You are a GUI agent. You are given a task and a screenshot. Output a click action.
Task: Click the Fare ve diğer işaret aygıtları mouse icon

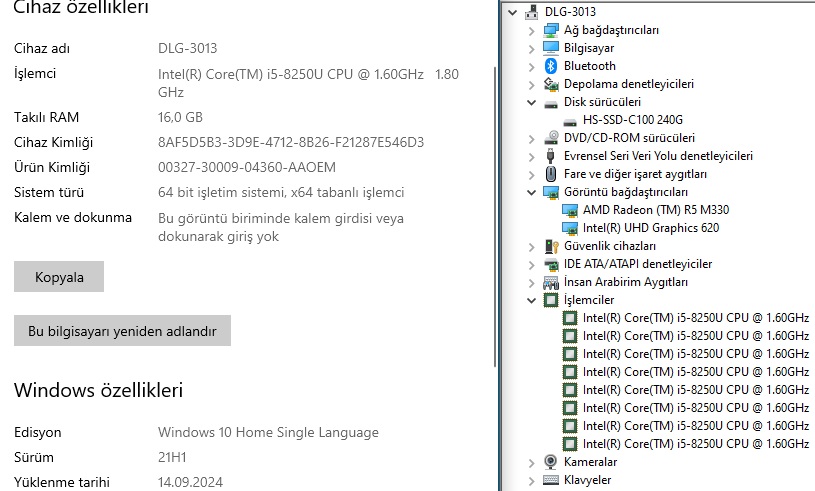tap(551, 174)
